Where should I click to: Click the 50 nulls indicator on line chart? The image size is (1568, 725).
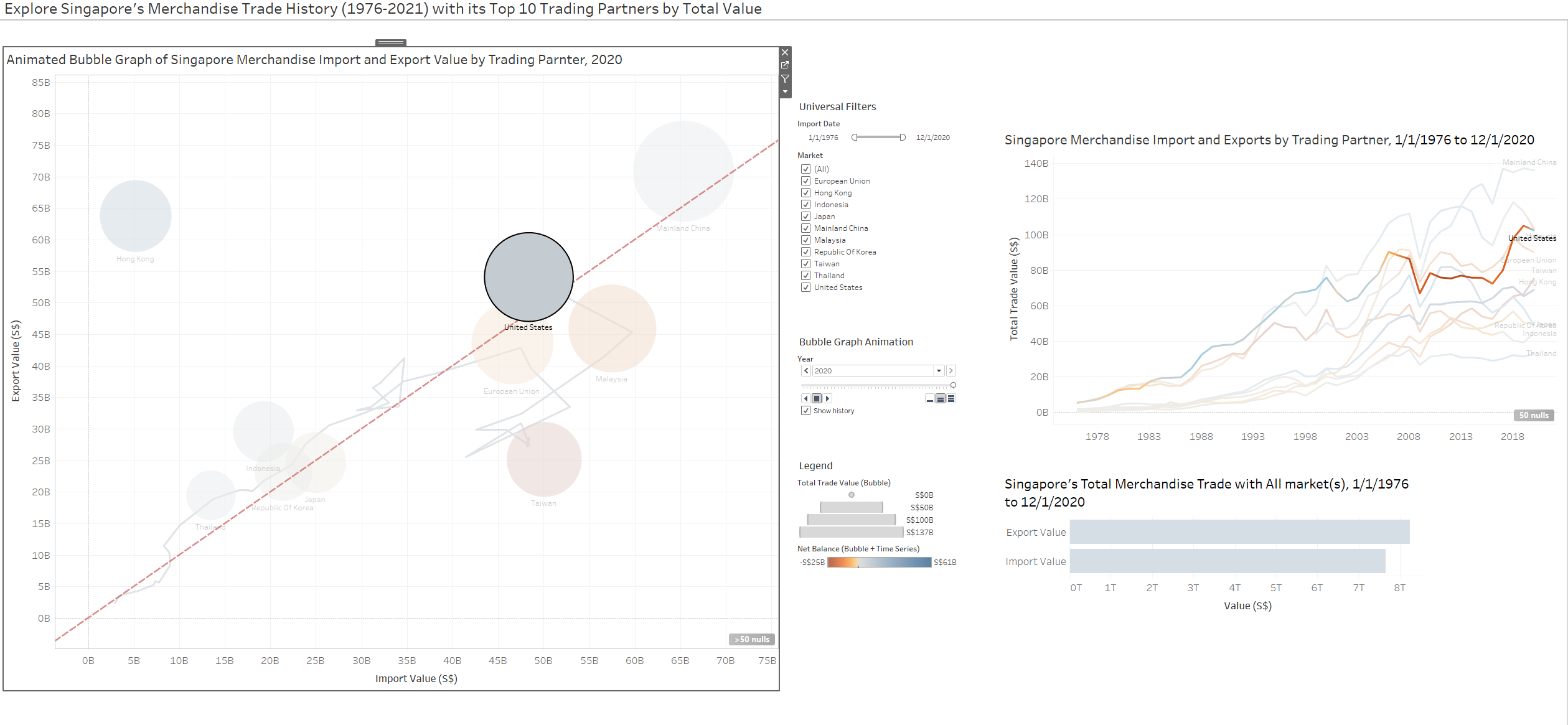[1533, 415]
